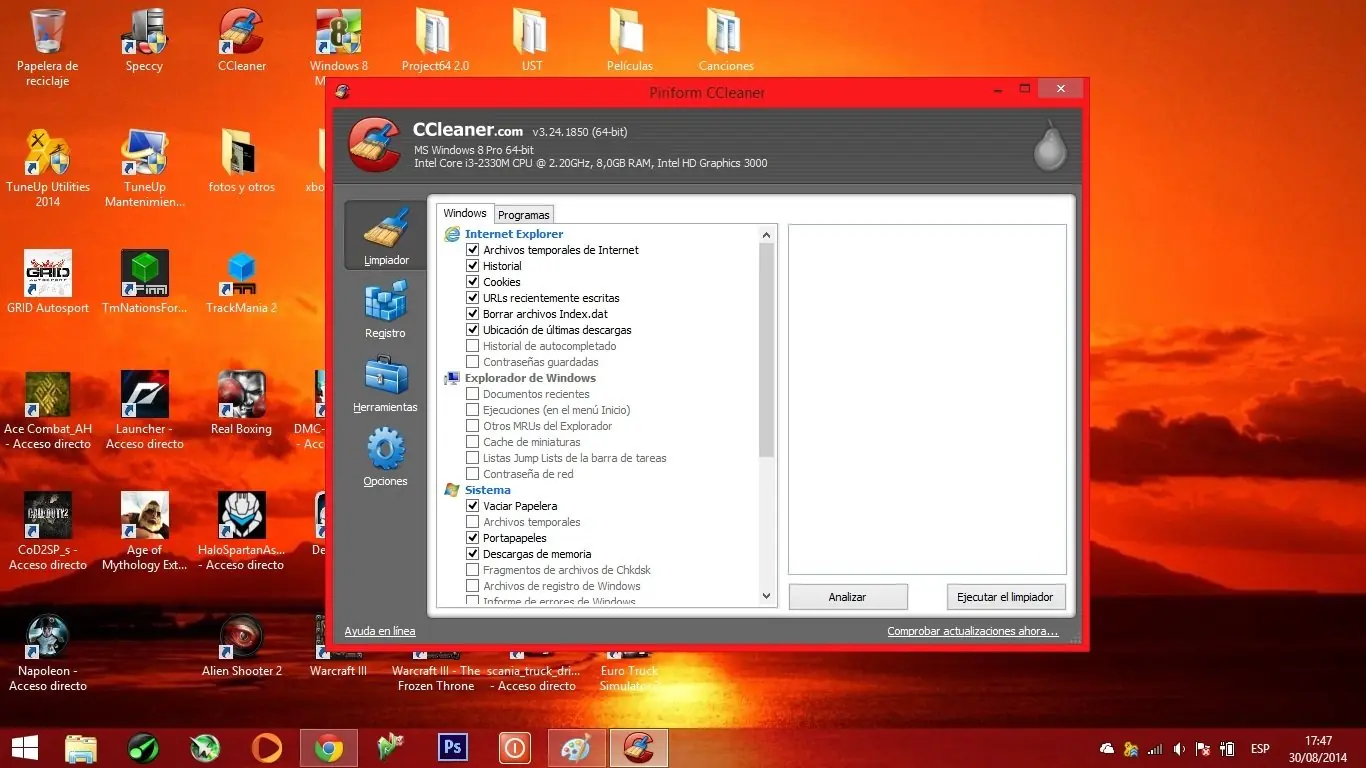The height and width of the screenshot is (768, 1366).
Task: Select the TuneUp Utilities 2014 shortcut
Action: [x=48, y=168]
